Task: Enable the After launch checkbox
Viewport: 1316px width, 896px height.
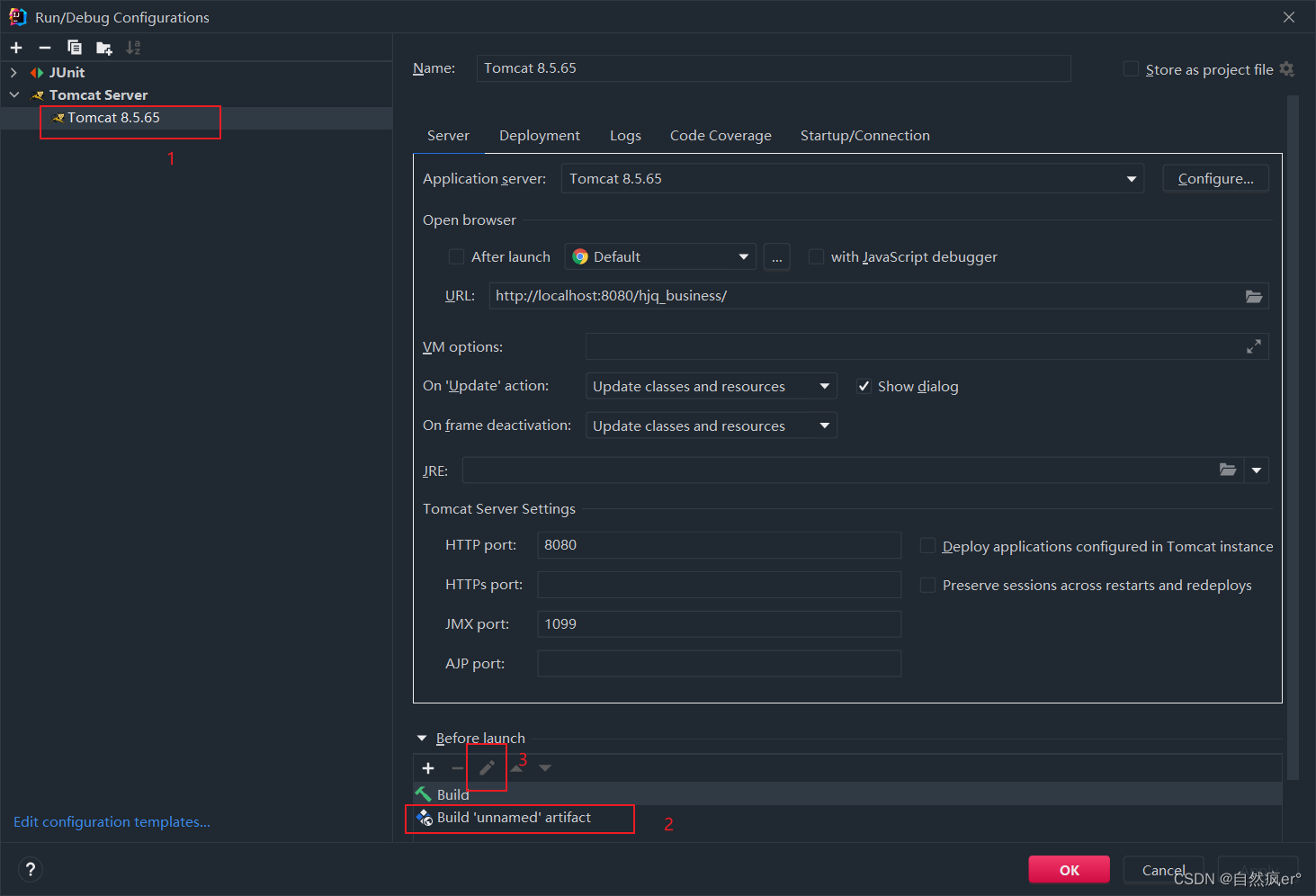Action: 456,256
